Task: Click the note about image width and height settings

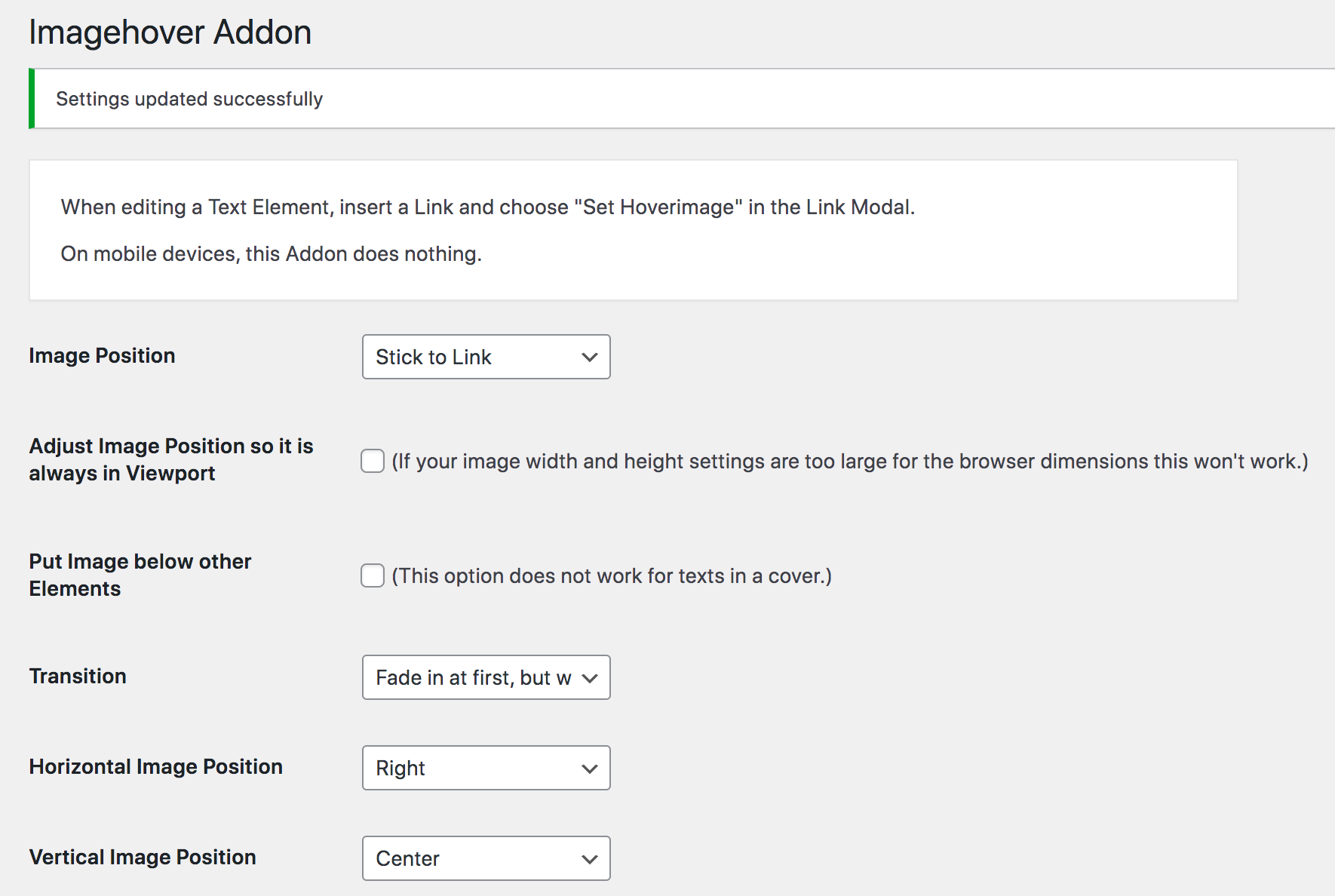Action: [x=850, y=461]
